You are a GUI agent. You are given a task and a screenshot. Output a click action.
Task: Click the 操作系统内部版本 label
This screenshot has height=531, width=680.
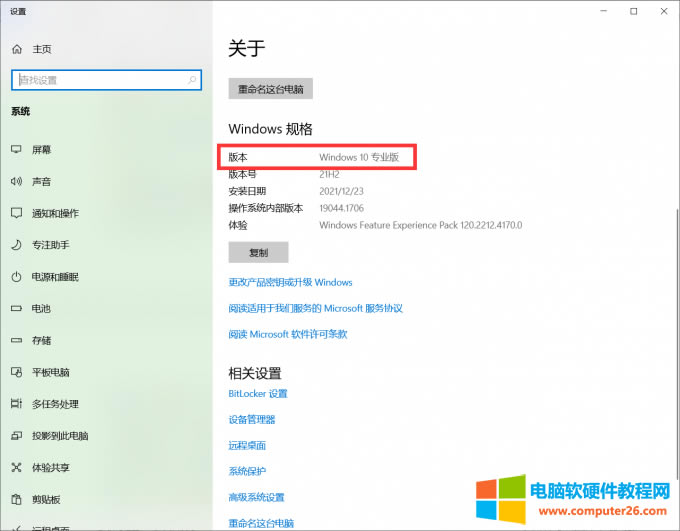coord(266,208)
